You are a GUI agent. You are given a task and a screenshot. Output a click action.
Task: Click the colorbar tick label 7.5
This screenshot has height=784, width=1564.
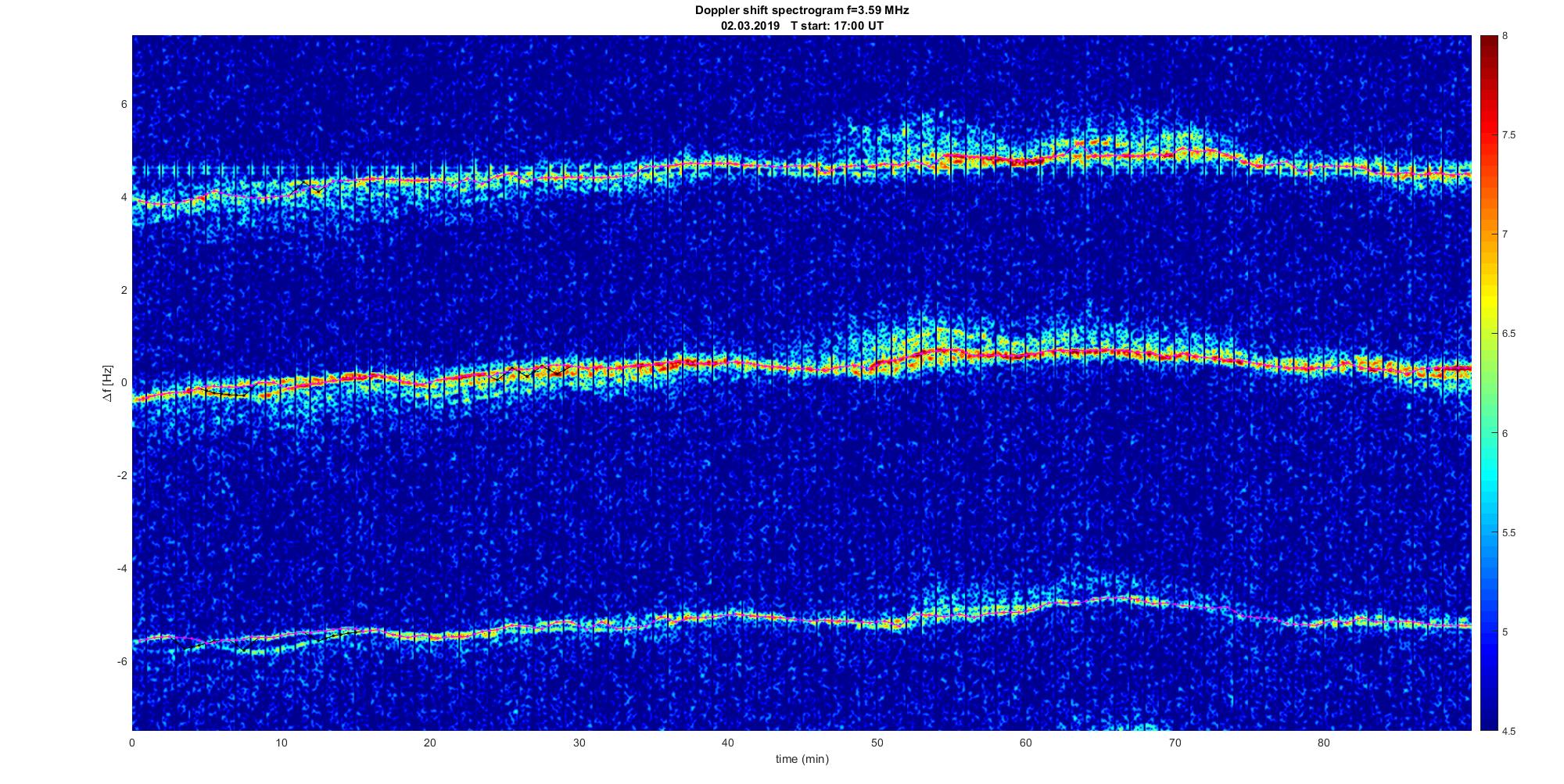click(x=1508, y=135)
